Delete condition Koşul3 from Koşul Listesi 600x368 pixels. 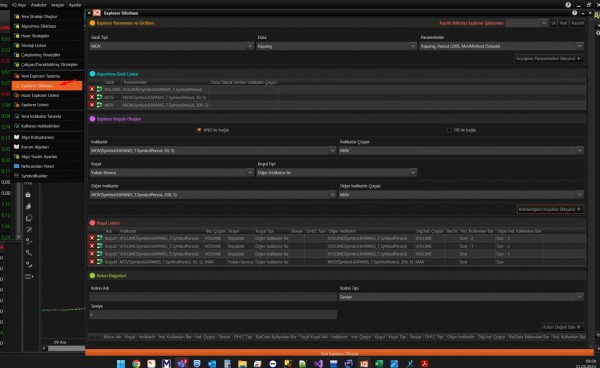pyautogui.click(x=92, y=254)
